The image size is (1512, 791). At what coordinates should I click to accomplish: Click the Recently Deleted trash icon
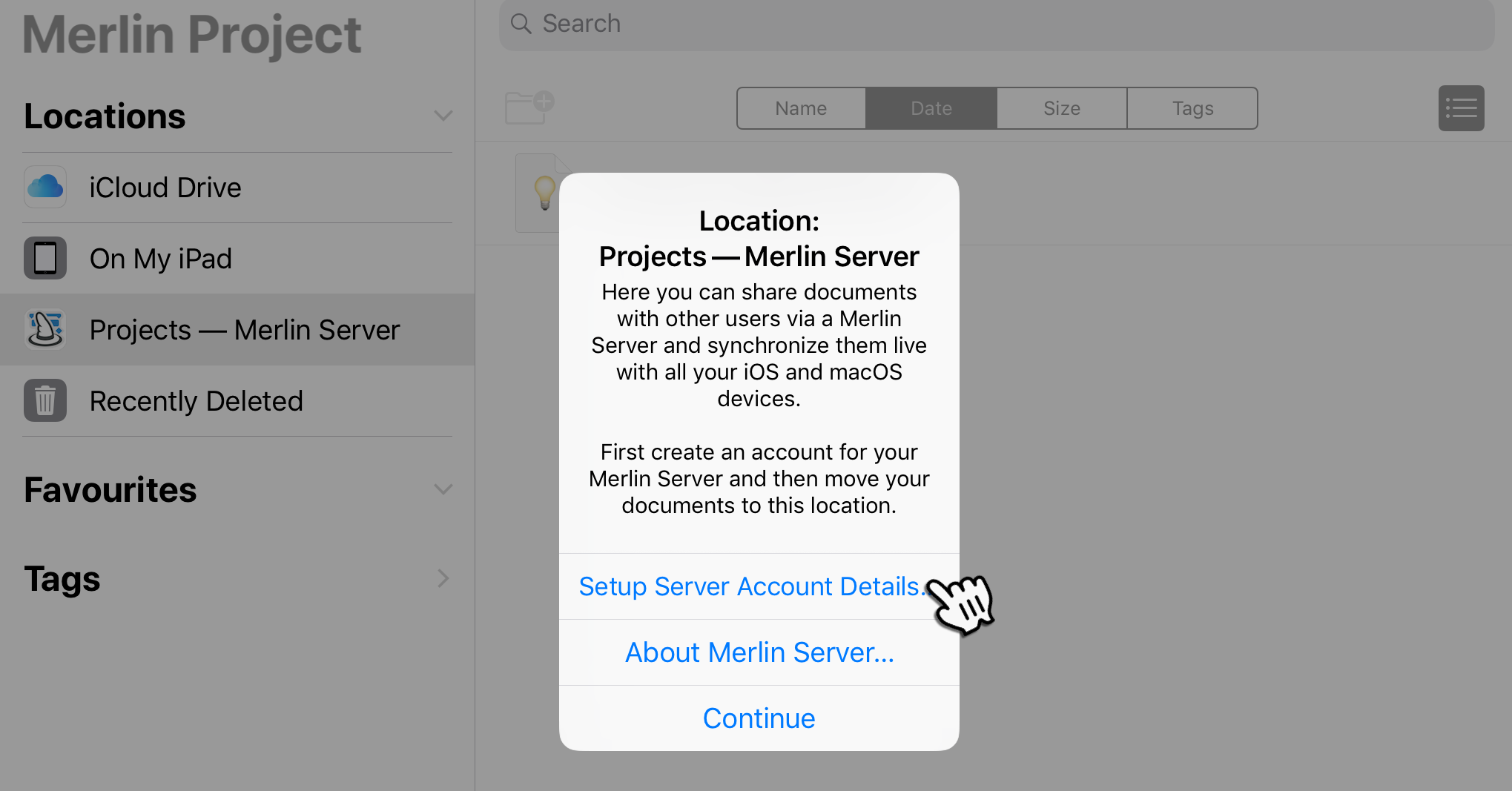click(x=45, y=400)
